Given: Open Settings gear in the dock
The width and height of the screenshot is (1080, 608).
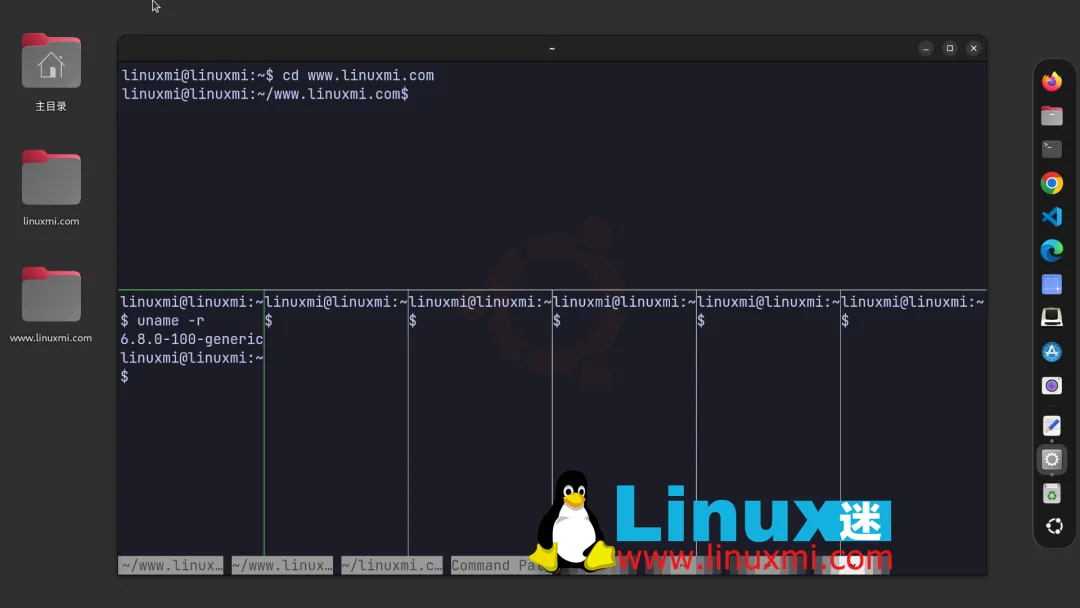Looking at the screenshot, I should coord(1051,459).
